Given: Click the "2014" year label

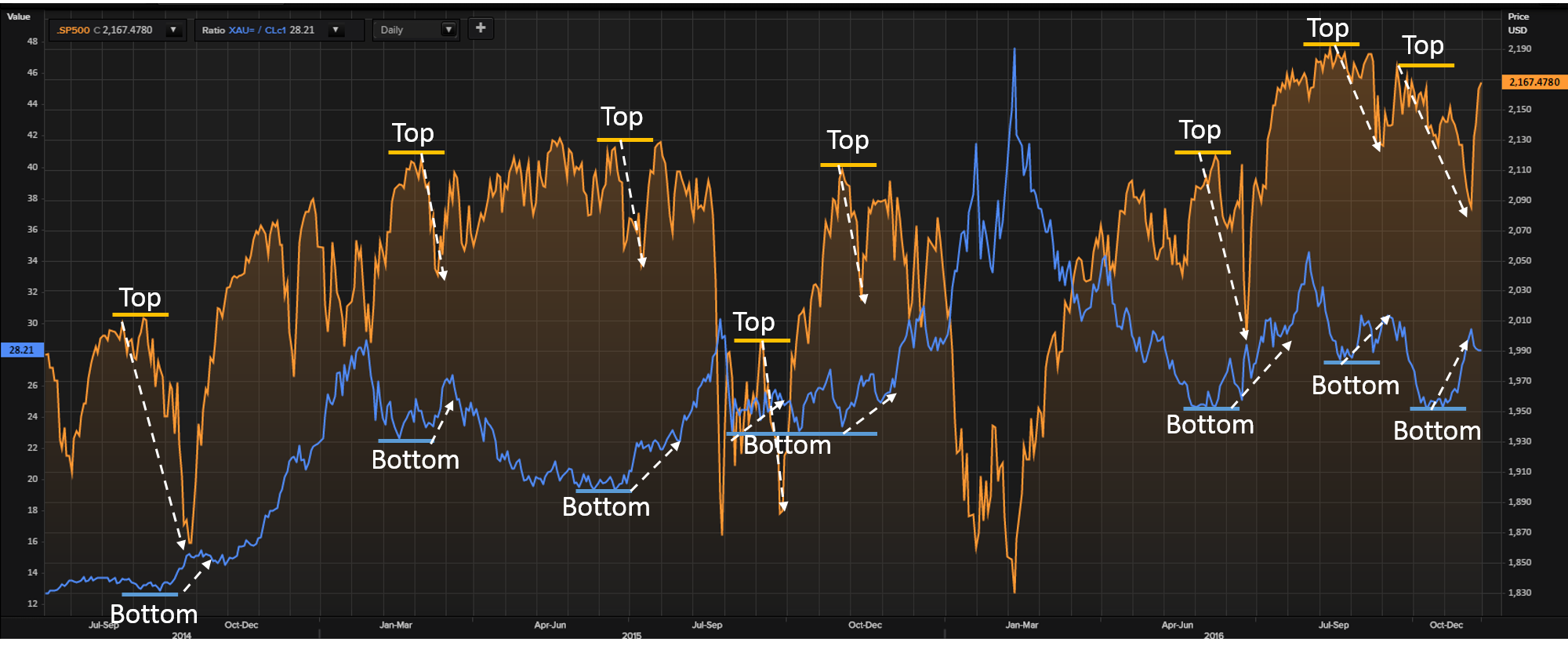Looking at the screenshot, I should 181,636.
